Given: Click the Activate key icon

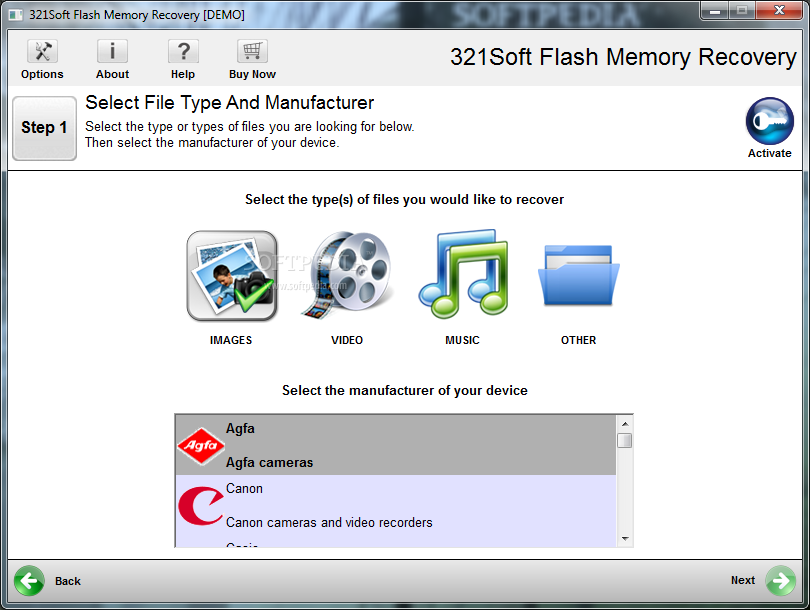Looking at the screenshot, I should pos(770,121).
